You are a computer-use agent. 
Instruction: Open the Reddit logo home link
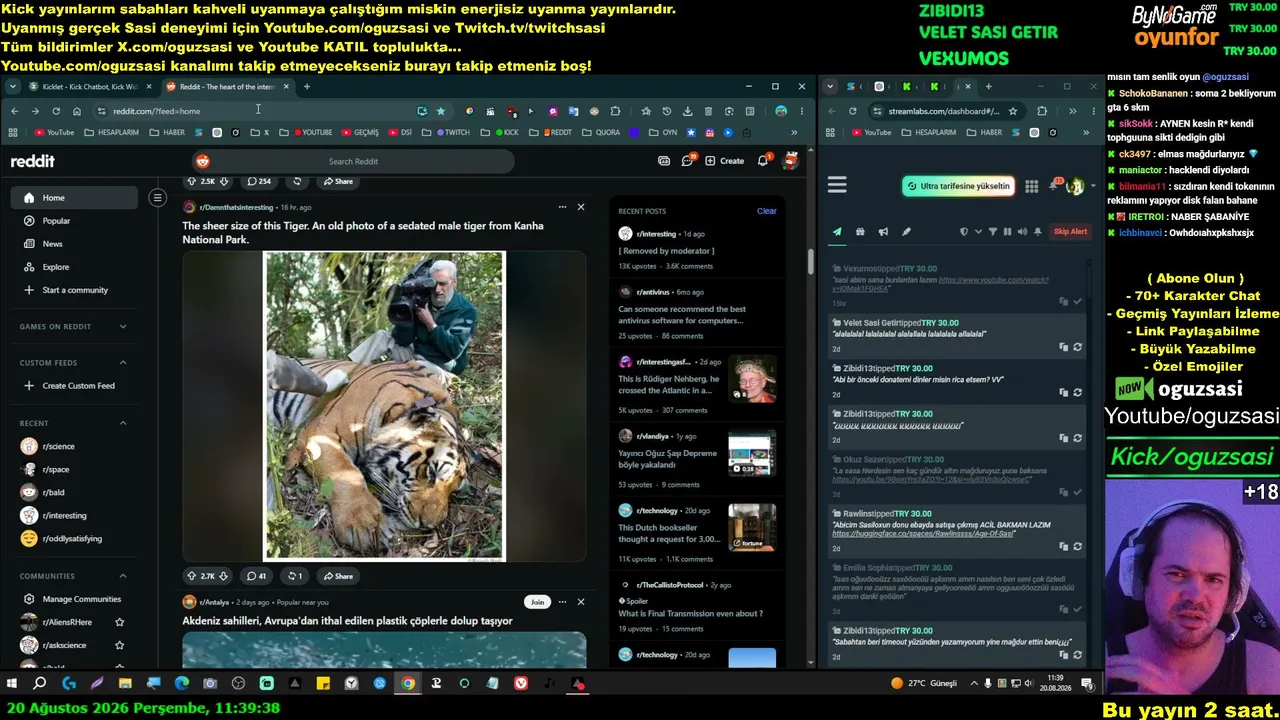pos(33,161)
